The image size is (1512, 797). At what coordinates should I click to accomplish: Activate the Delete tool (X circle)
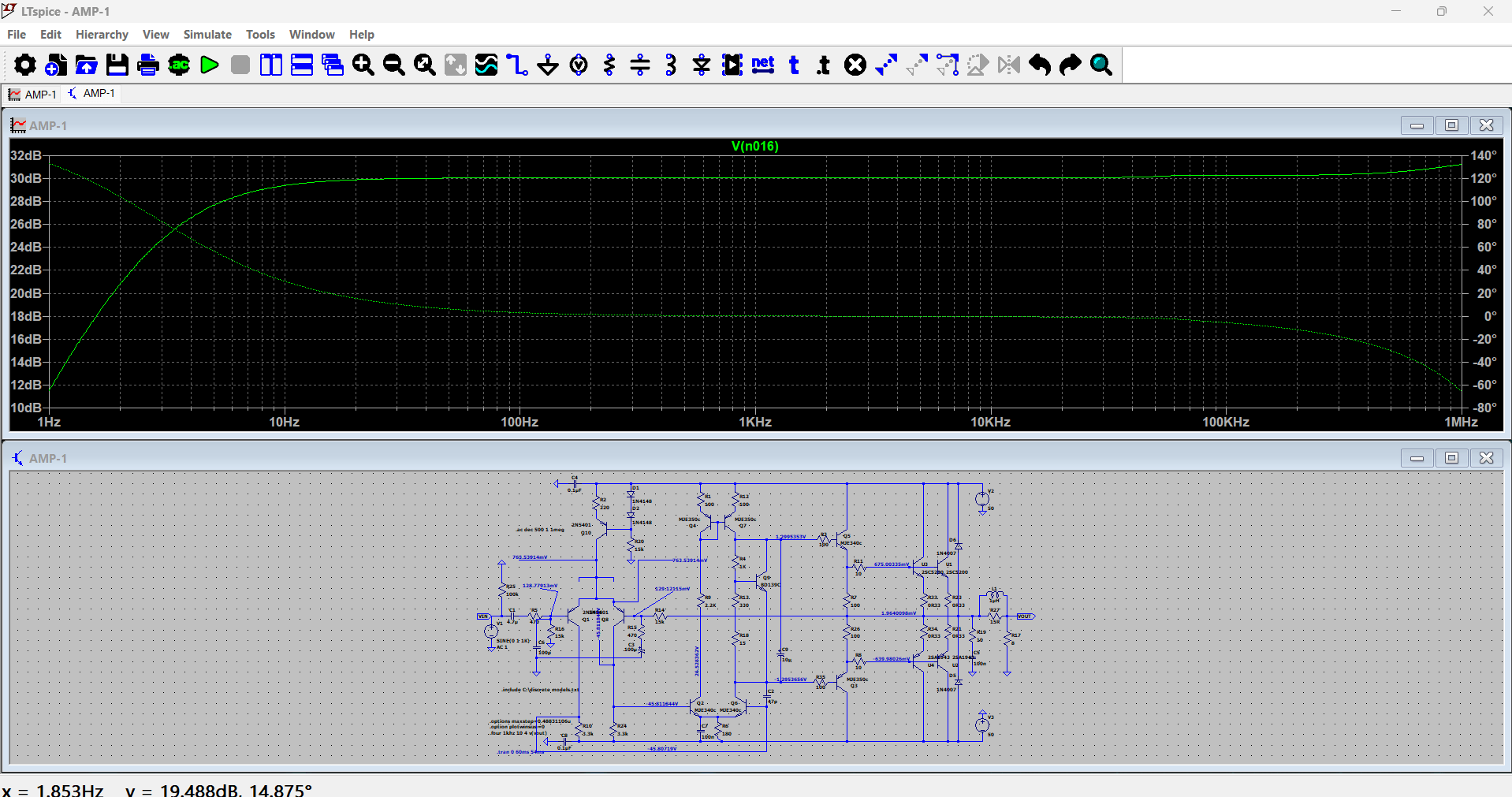pos(855,65)
